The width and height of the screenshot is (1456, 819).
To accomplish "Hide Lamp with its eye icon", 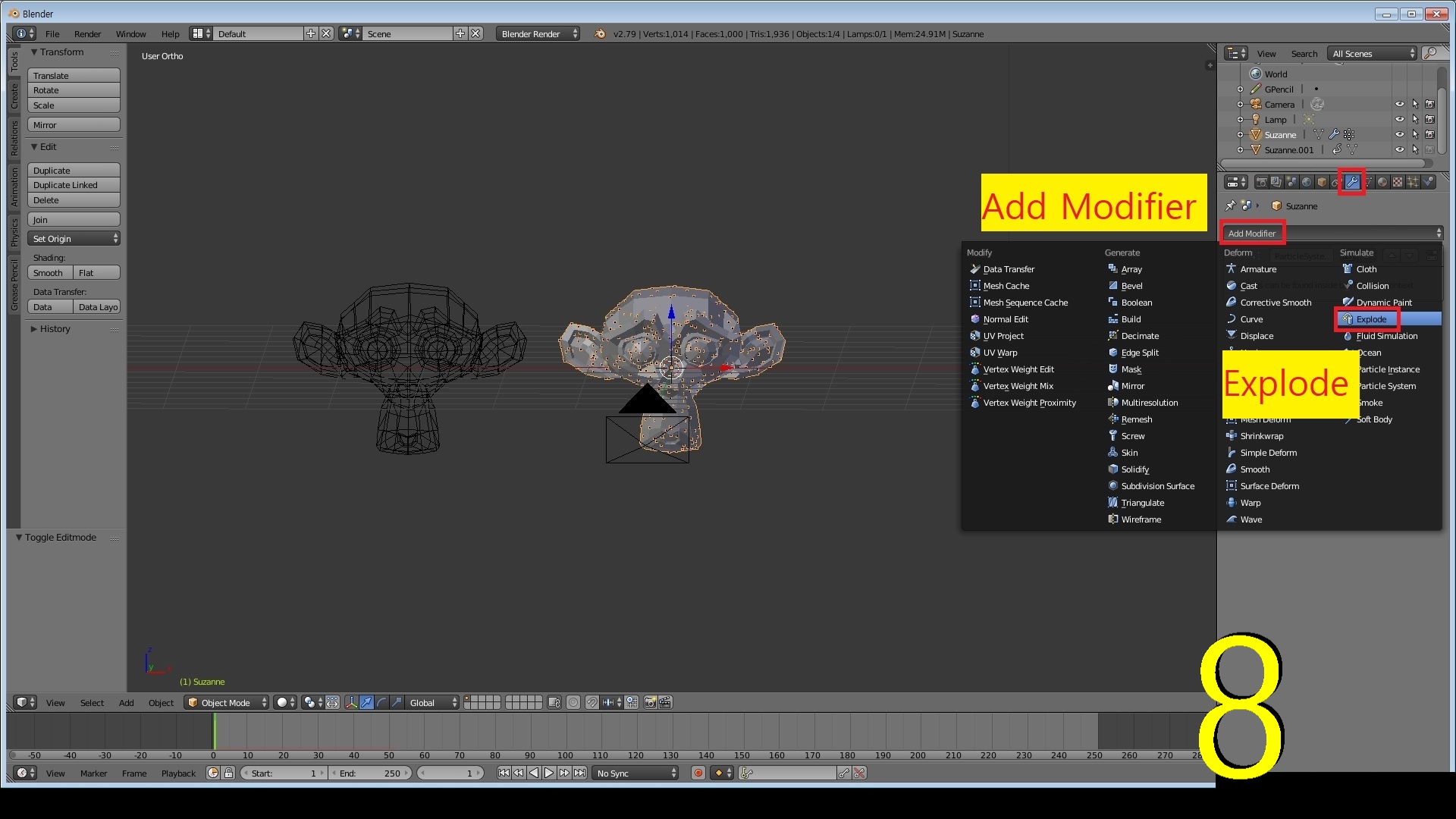I will pyautogui.click(x=1400, y=119).
